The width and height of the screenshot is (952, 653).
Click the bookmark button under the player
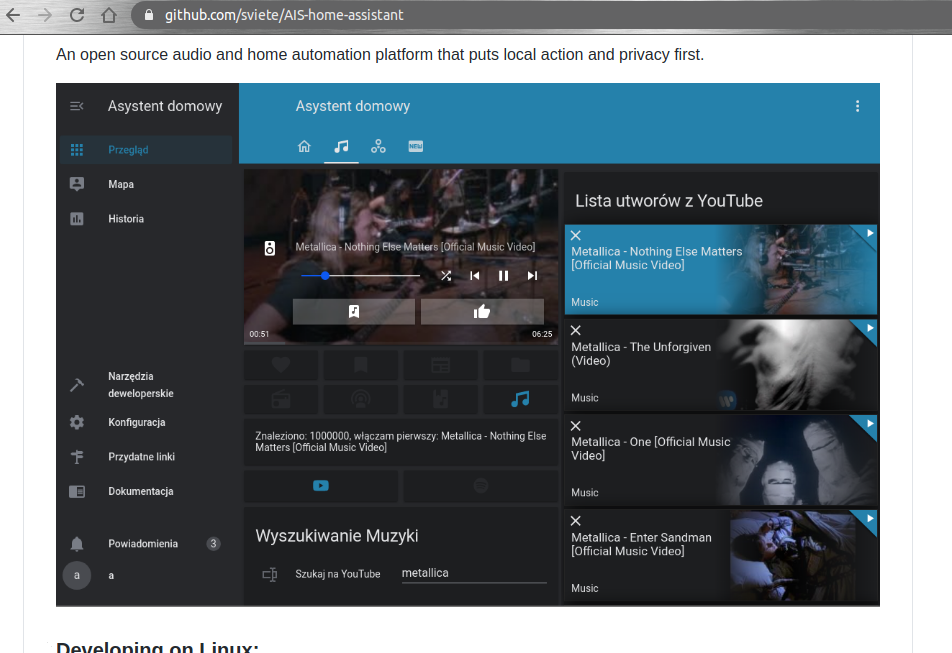tap(354, 311)
